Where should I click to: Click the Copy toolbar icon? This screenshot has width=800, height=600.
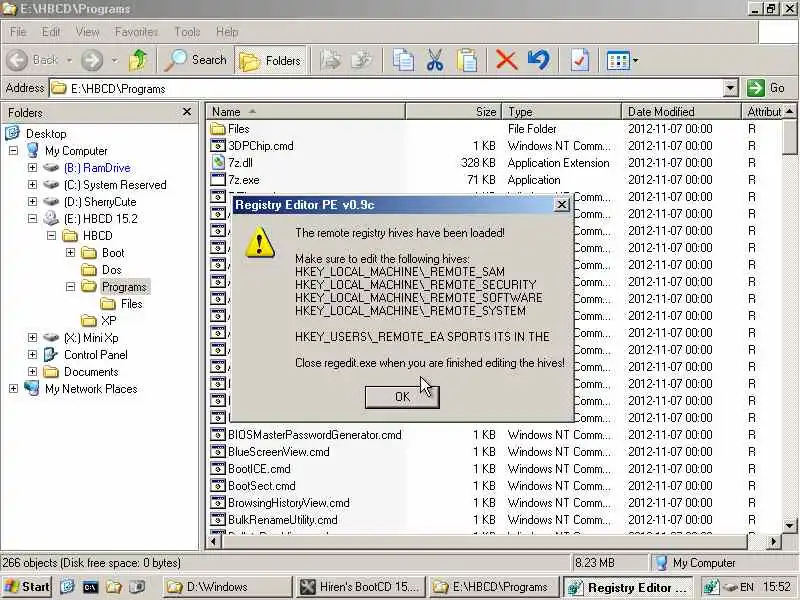pos(403,60)
